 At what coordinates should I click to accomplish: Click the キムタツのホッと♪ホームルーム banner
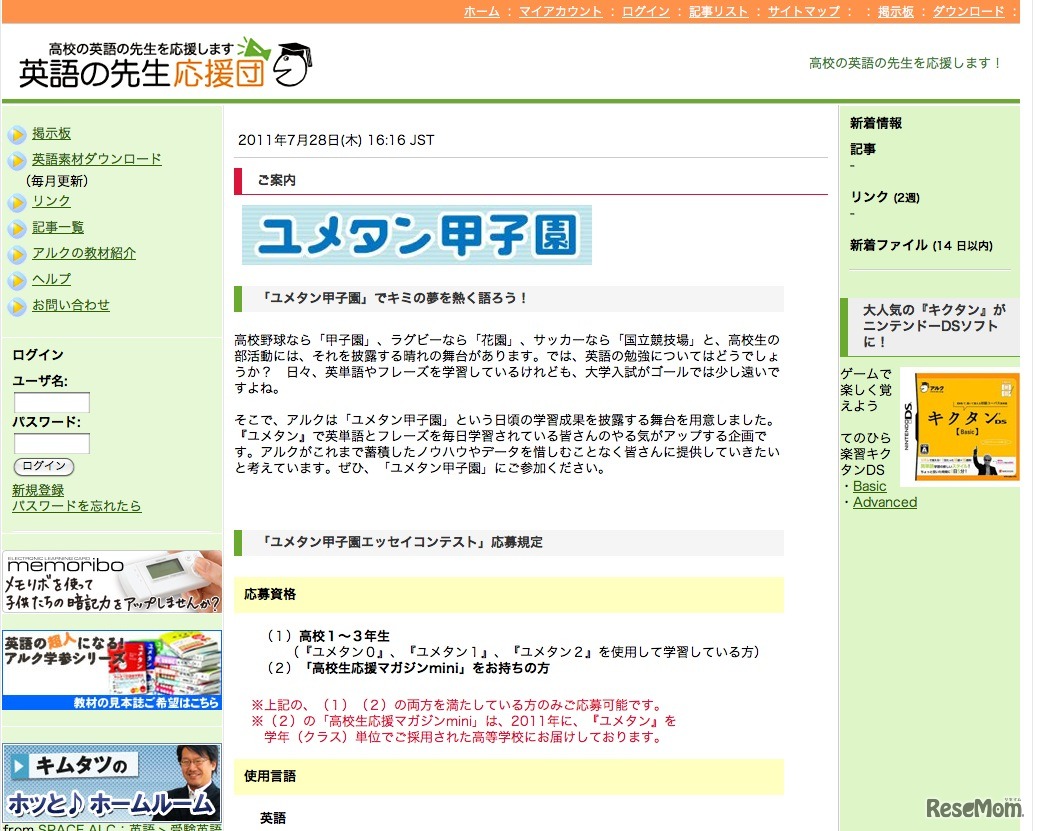pos(112,783)
